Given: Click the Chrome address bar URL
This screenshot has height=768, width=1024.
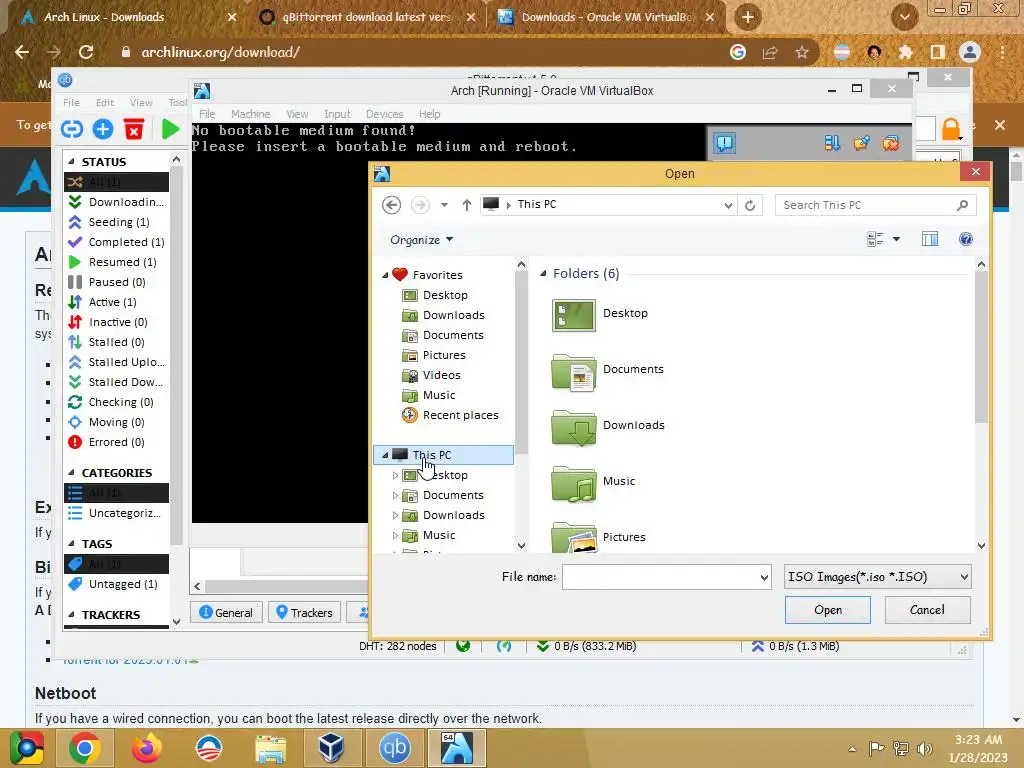Looking at the screenshot, I should pos(220,52).
